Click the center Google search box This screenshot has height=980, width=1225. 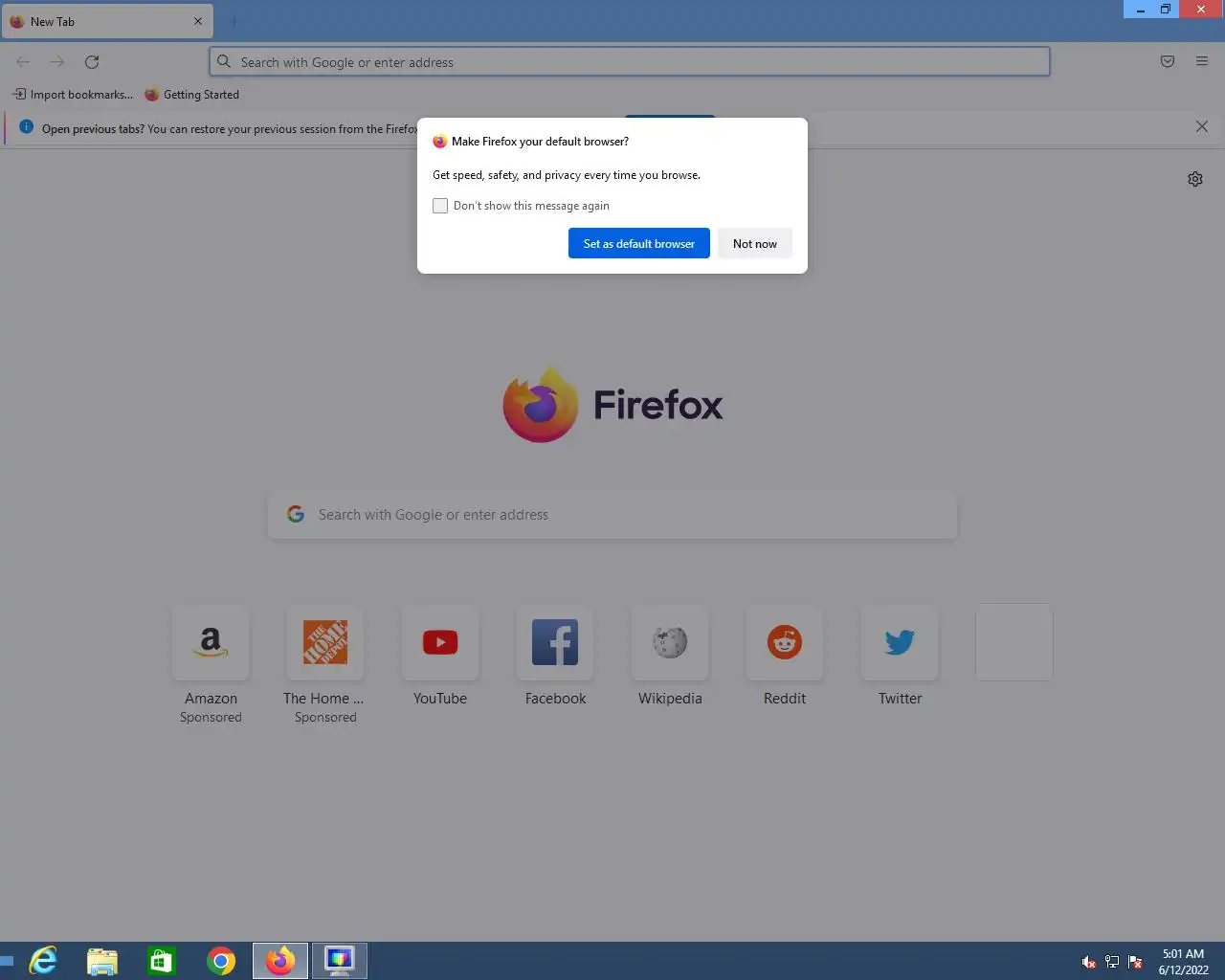point(612,515)
